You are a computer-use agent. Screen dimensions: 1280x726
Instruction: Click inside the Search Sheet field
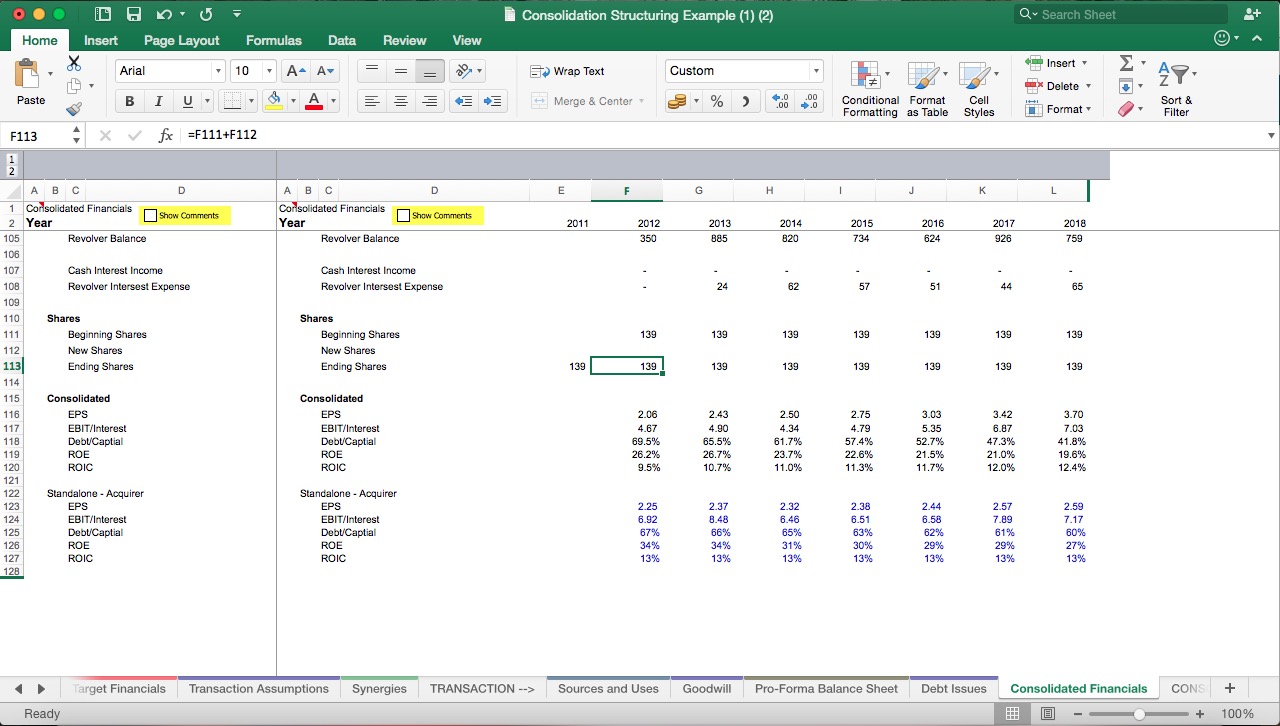click(x=1120, y=14)
